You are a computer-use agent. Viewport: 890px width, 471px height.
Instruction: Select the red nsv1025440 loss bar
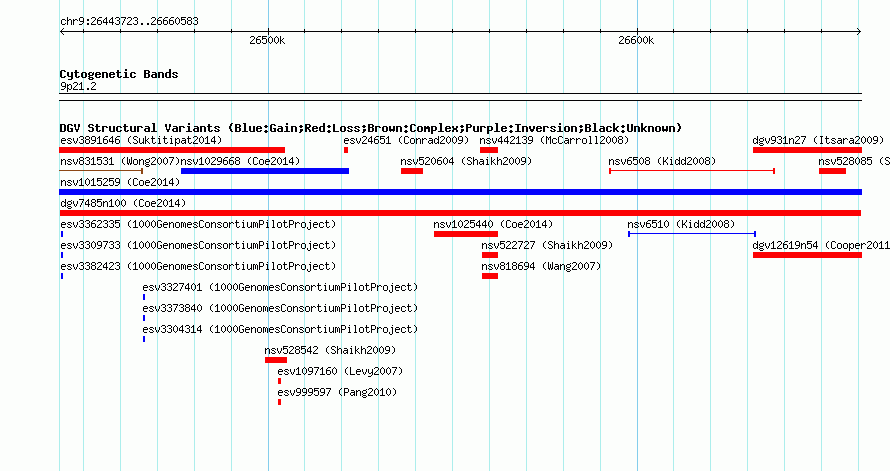pyautogui.click(x=466, y=234)
